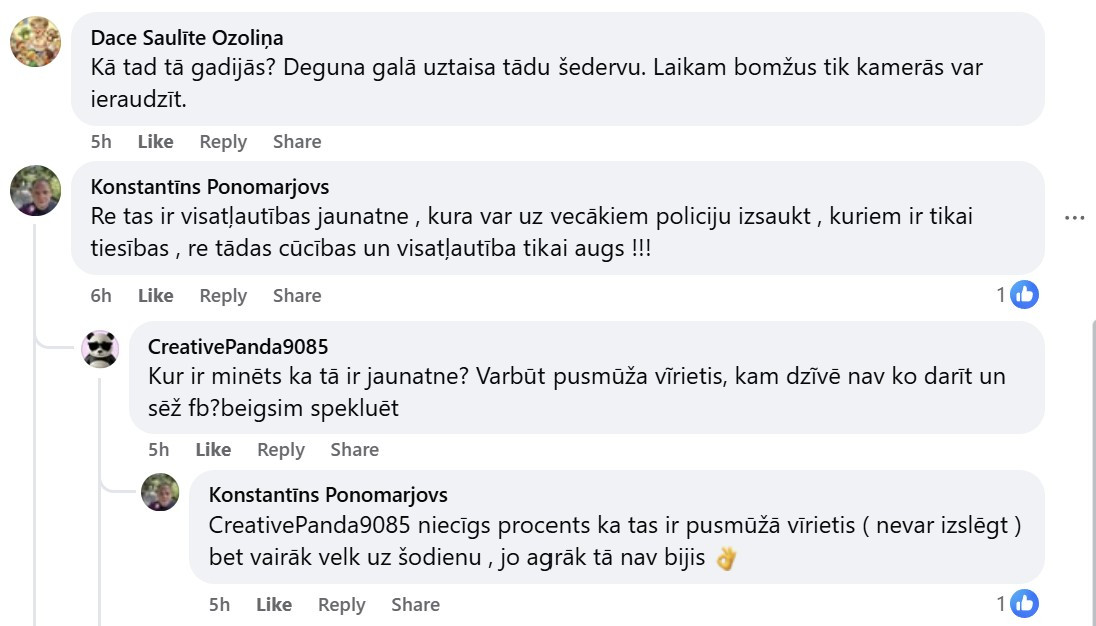Open Dace Saulīte Ozoliņa's profile picture

pyautogui.click(x=36, y=41)
